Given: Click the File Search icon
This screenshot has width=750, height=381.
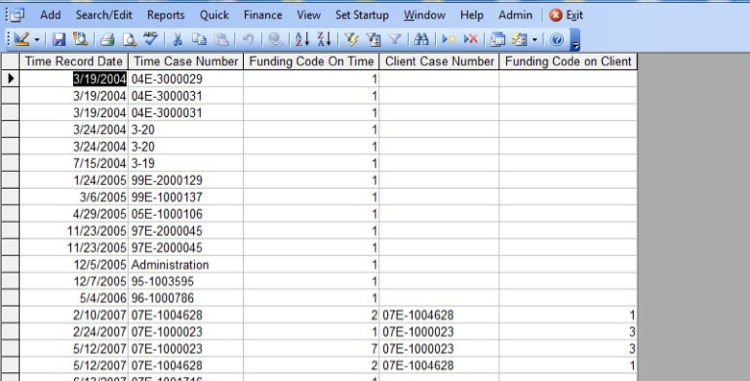Looking at the screenshot, I should pyautogui.click(x=80, y=39).
